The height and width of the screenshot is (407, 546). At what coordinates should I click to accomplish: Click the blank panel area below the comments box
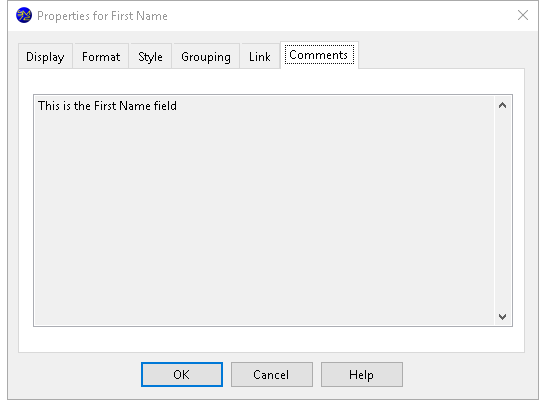pos(272,339)
